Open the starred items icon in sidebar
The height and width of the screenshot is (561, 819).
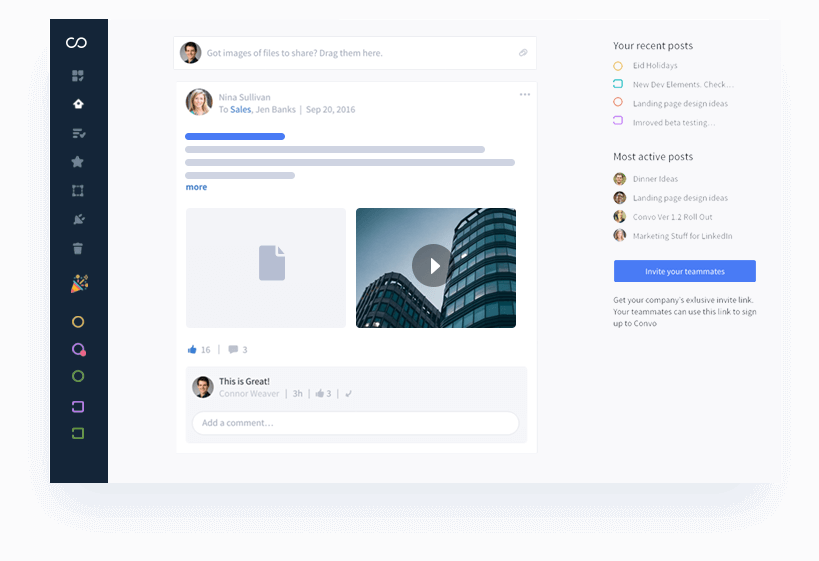[x=78, y=162]
